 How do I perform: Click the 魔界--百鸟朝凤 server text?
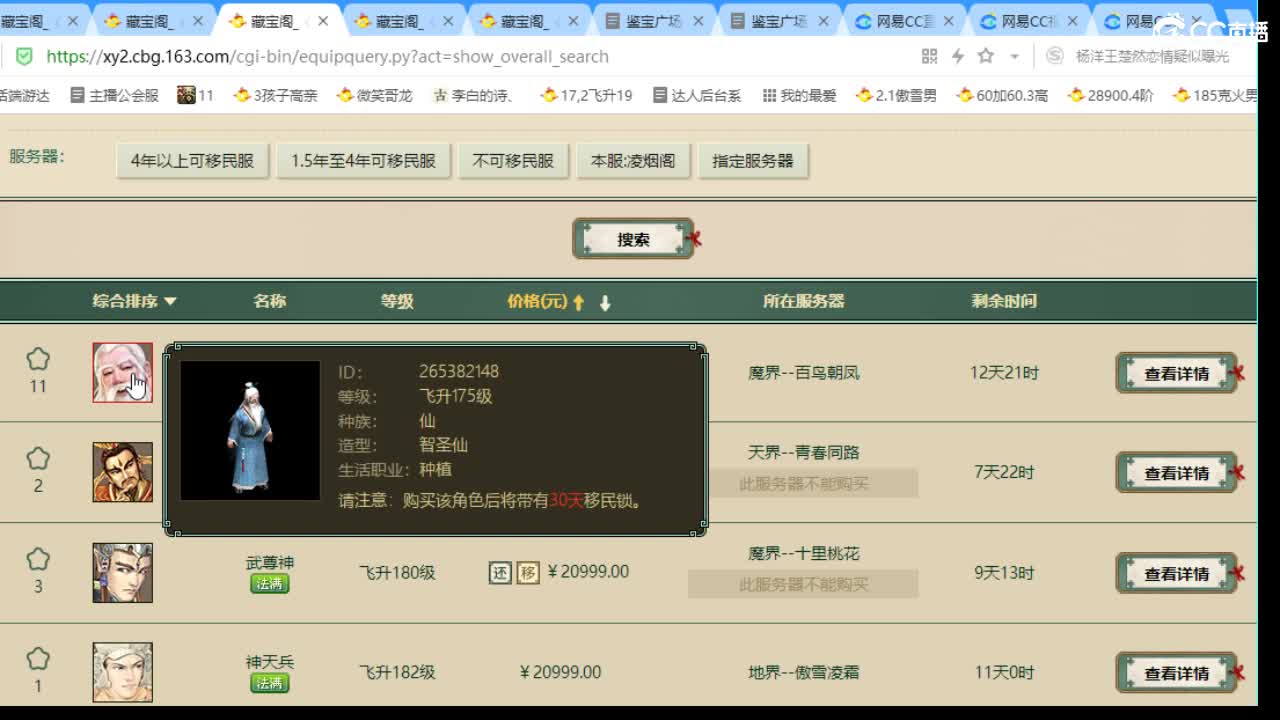(803, 373)
